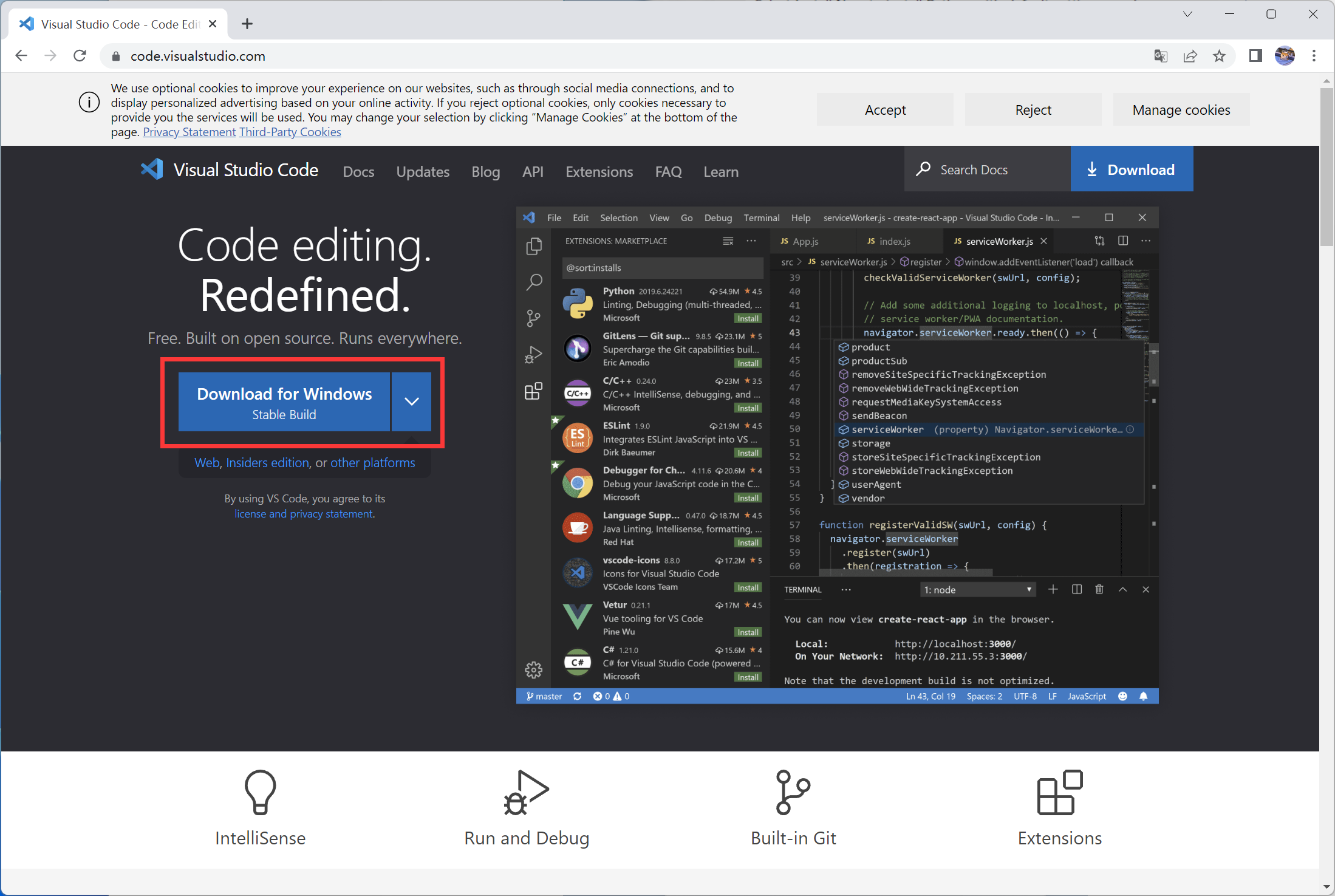Click the page scrollbar down arrow

[1326, 887]
